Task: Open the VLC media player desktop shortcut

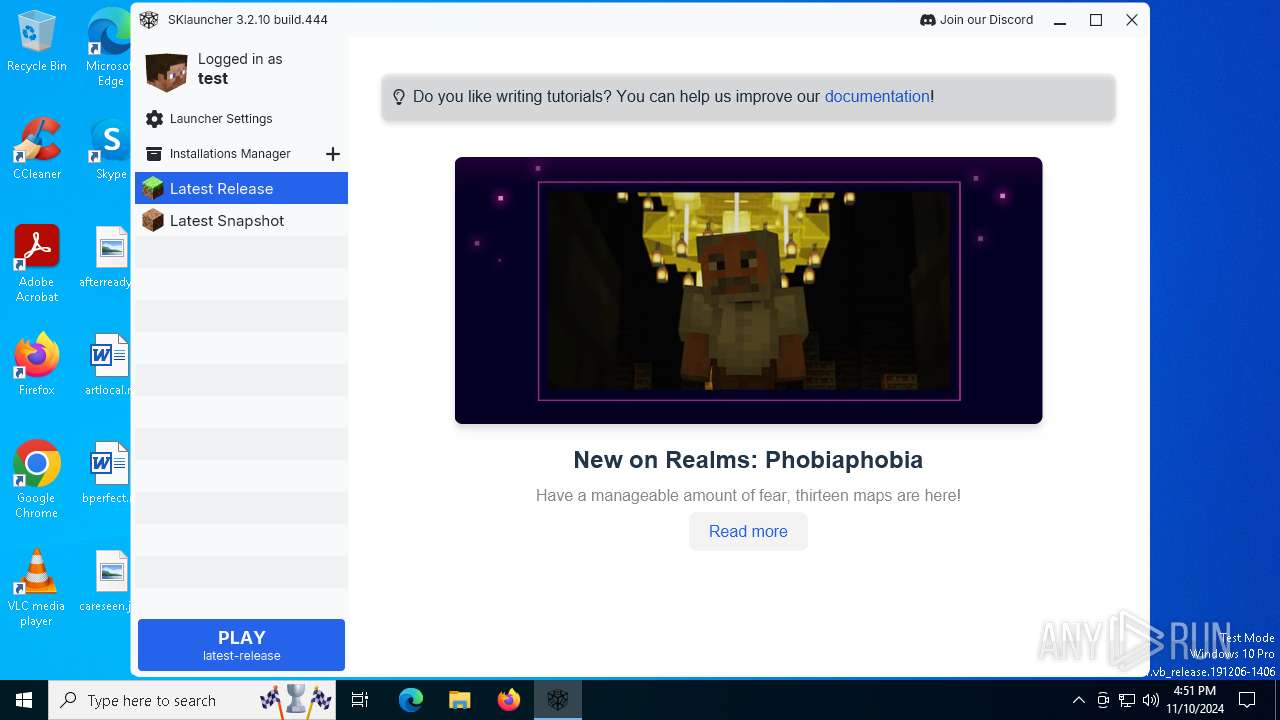Action: [x=36, y=588]
